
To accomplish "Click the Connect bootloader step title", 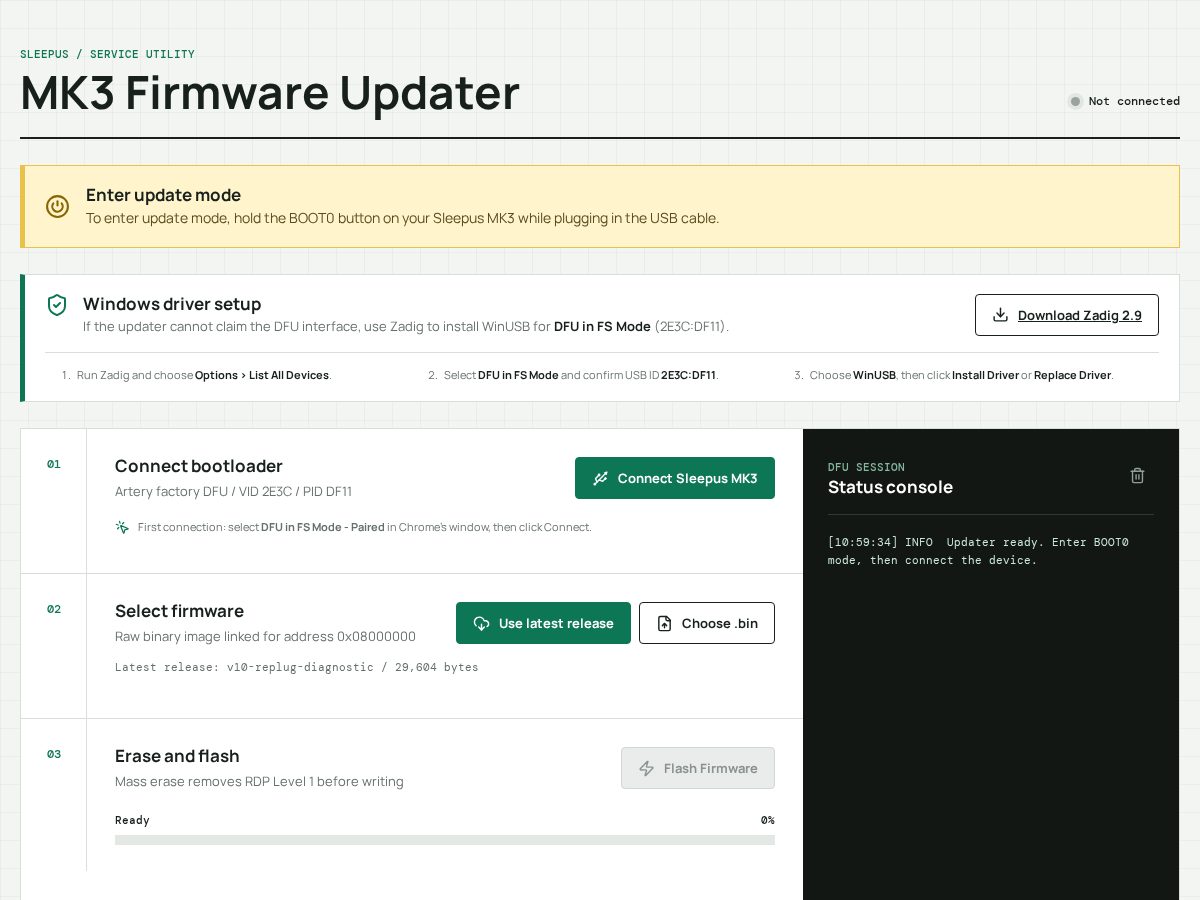I will pos(199,466).
